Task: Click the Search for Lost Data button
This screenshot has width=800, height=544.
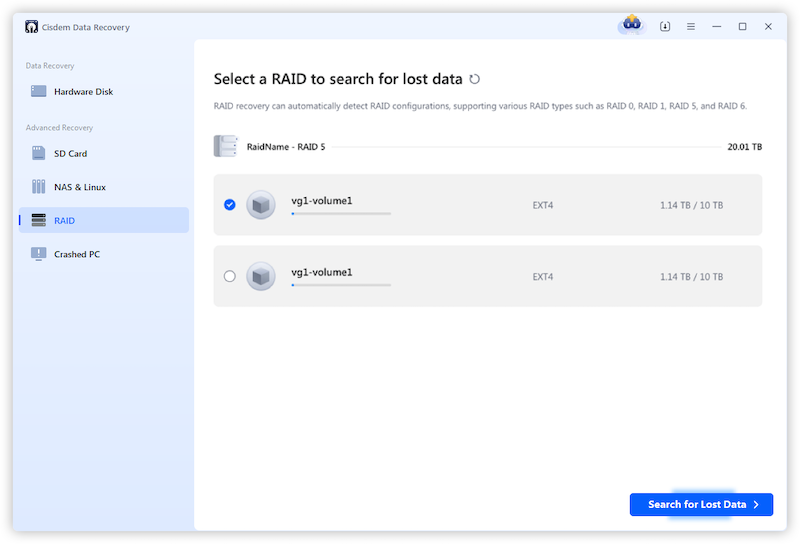Action: click(x=701, y=505)
